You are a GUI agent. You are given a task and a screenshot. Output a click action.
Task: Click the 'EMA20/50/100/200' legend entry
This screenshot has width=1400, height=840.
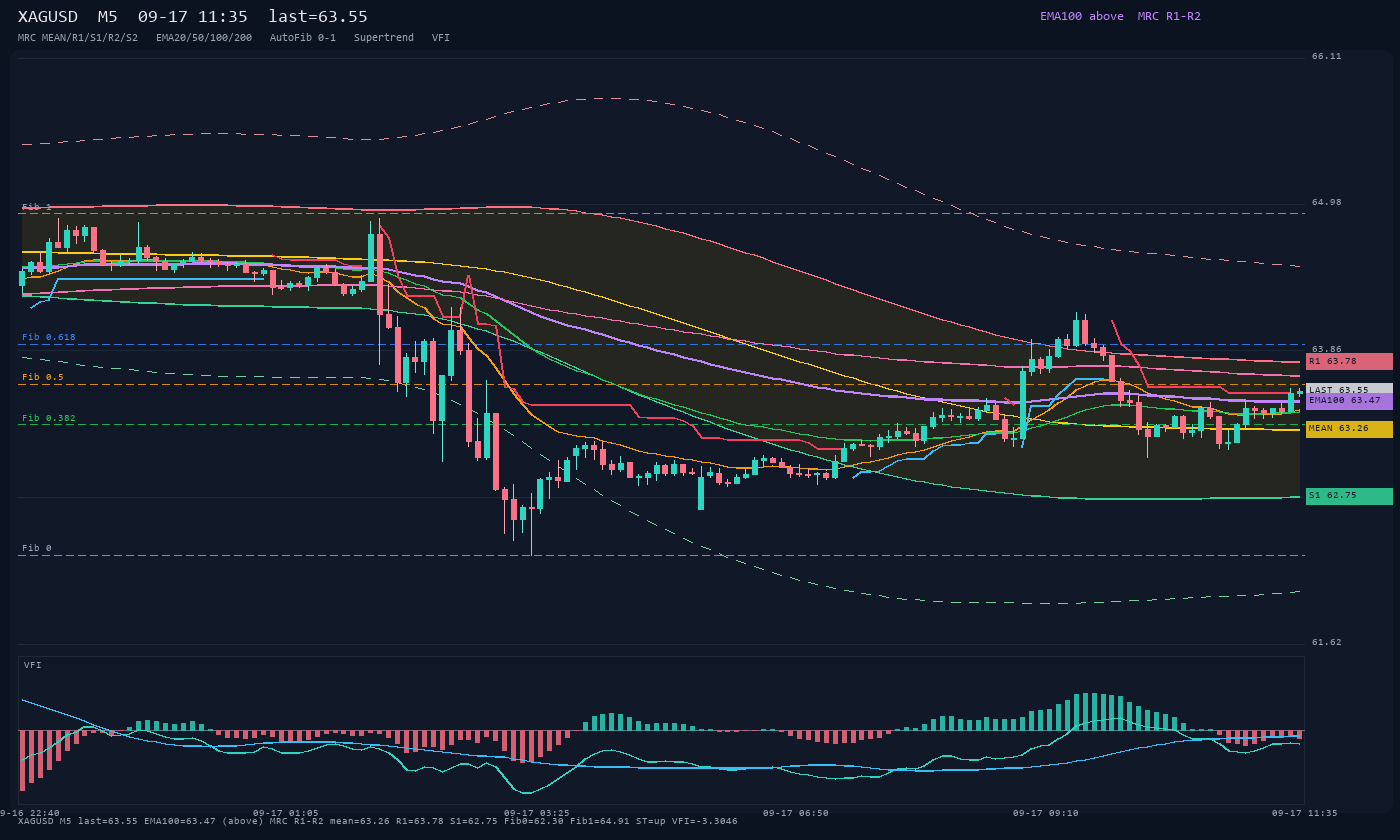click(204, 38)
